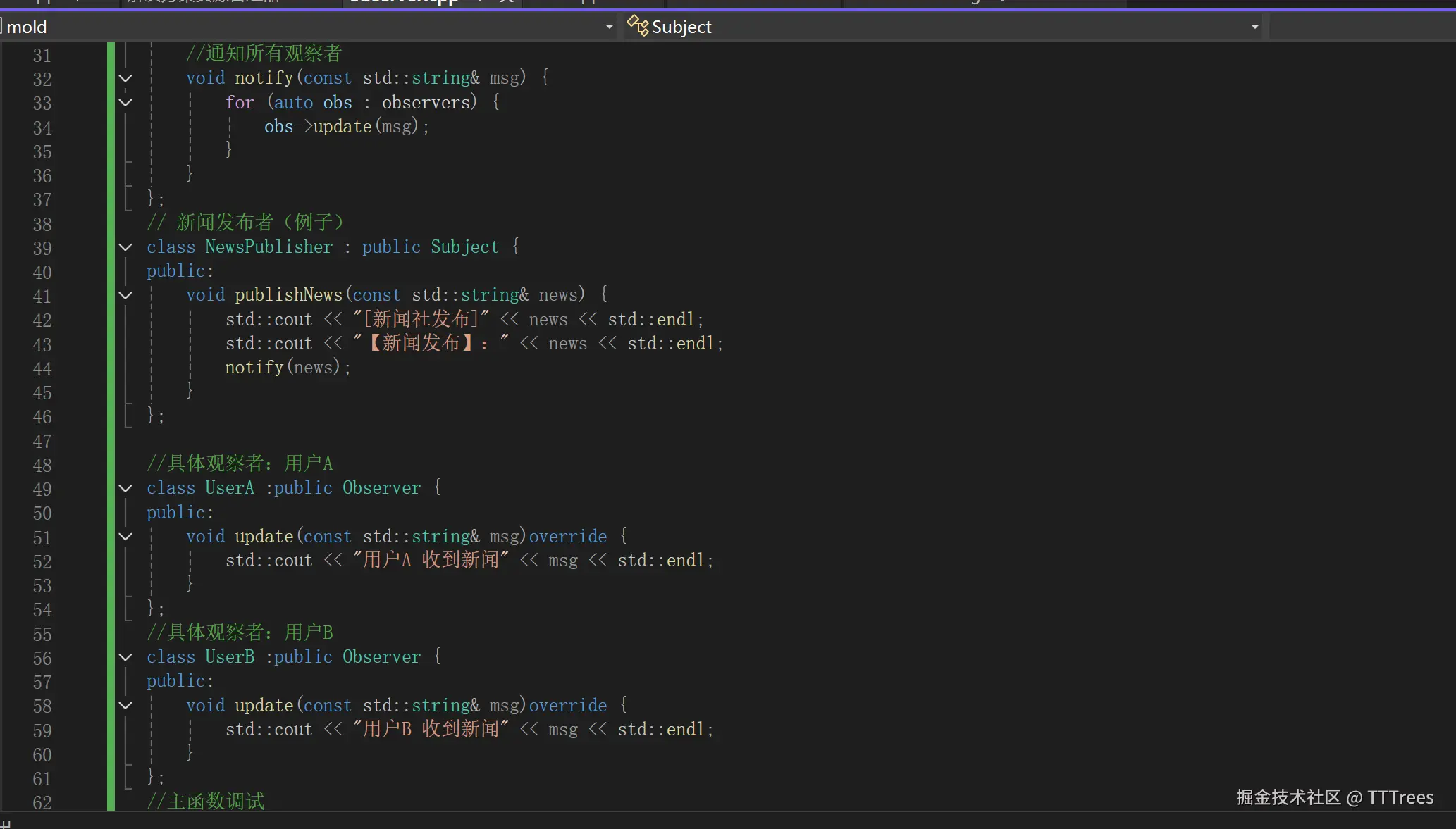Click line number 47 in the gutter
The height and width of the screenshot is (829, 1456).
coord(42,441)
